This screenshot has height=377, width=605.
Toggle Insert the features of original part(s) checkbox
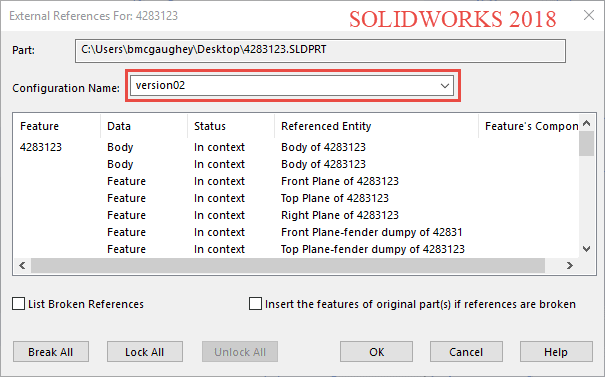pyautogui.click(x=255, y=304)
